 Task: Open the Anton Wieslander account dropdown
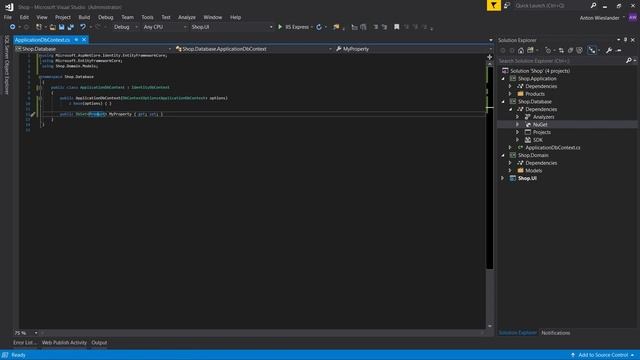[x=602, y=18]
